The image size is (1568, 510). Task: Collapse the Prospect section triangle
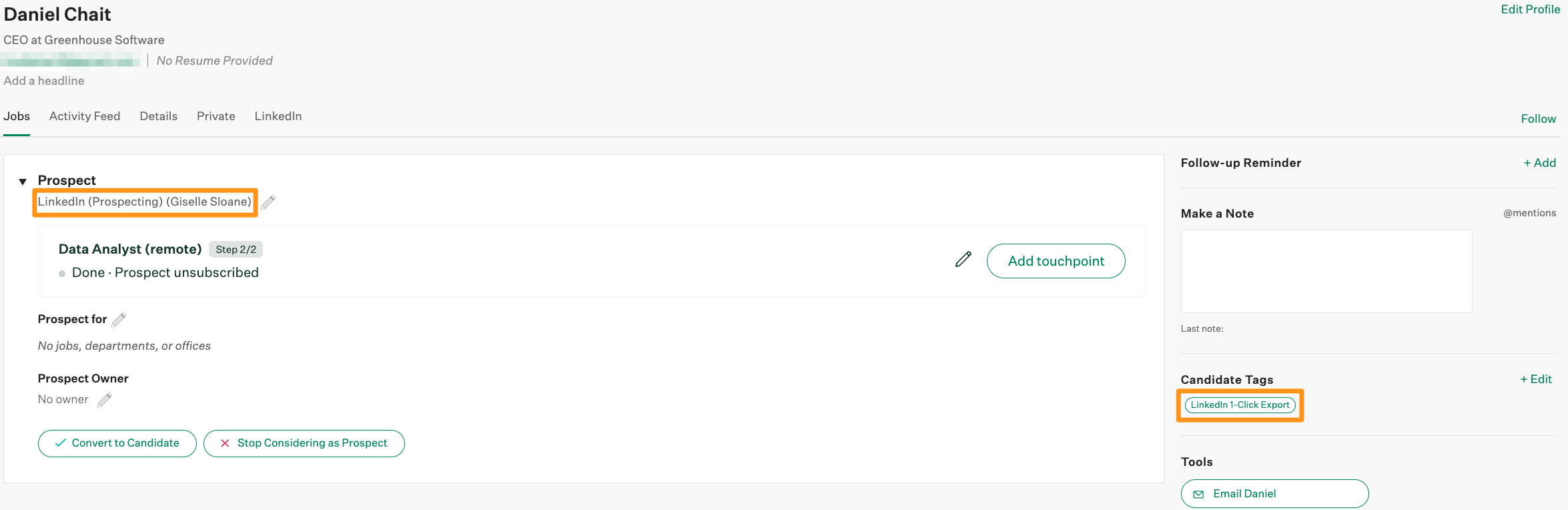(23, 182)
